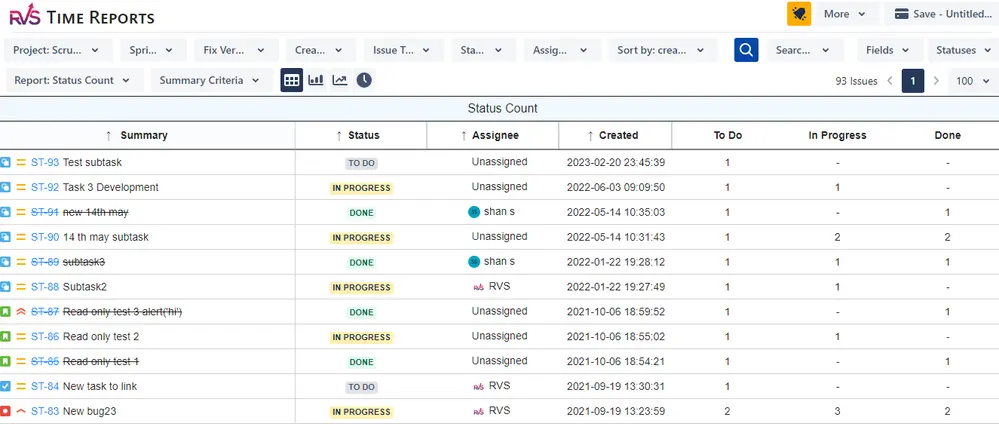
Task: Click the save card icon in Save button
Action: click(901, 14)
